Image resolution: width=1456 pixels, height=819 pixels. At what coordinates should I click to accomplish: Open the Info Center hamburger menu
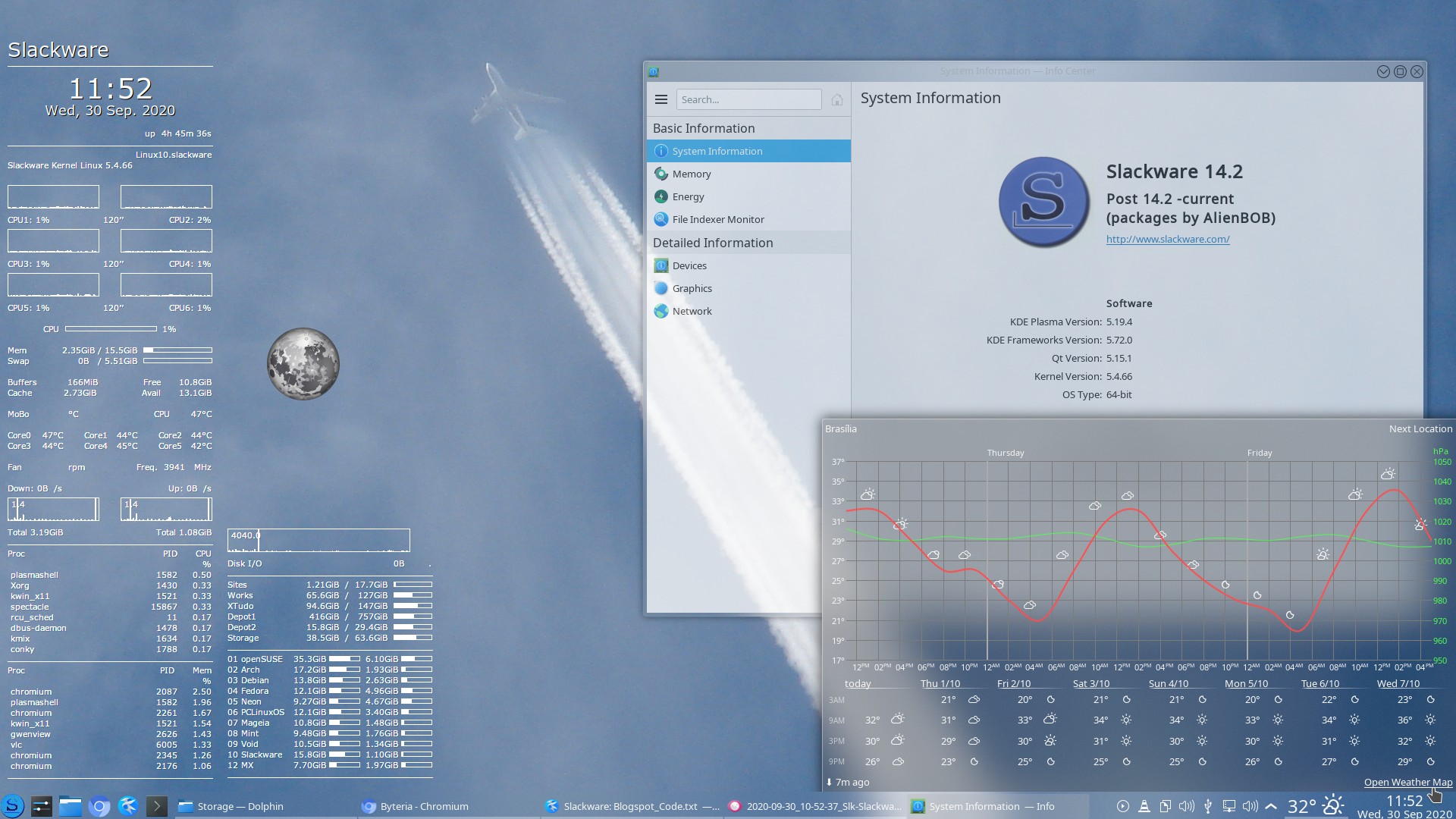click(661, 99)
